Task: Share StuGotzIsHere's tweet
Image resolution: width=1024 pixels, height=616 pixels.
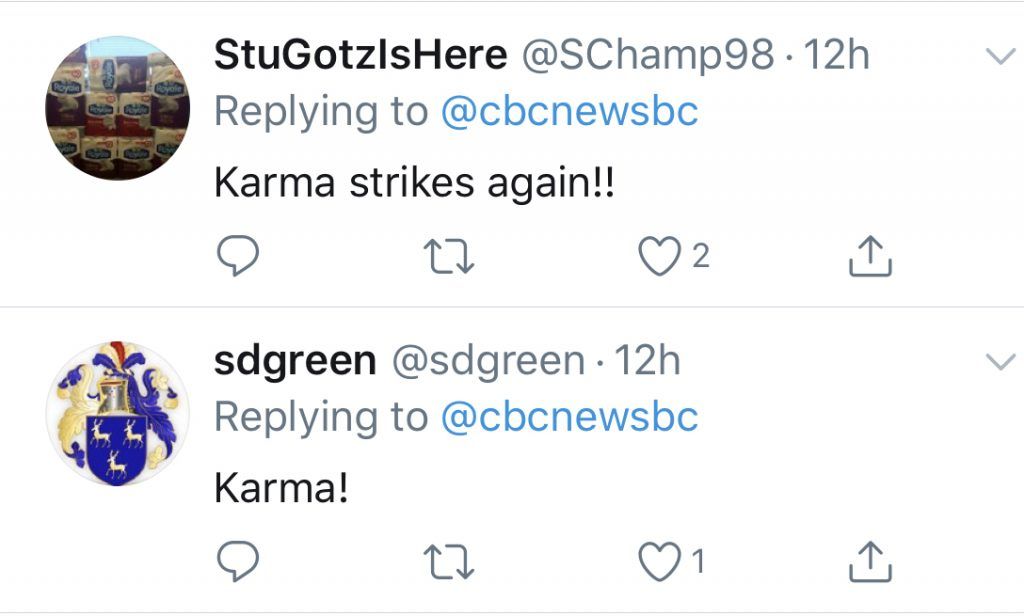Action: [x=870, y=257]
